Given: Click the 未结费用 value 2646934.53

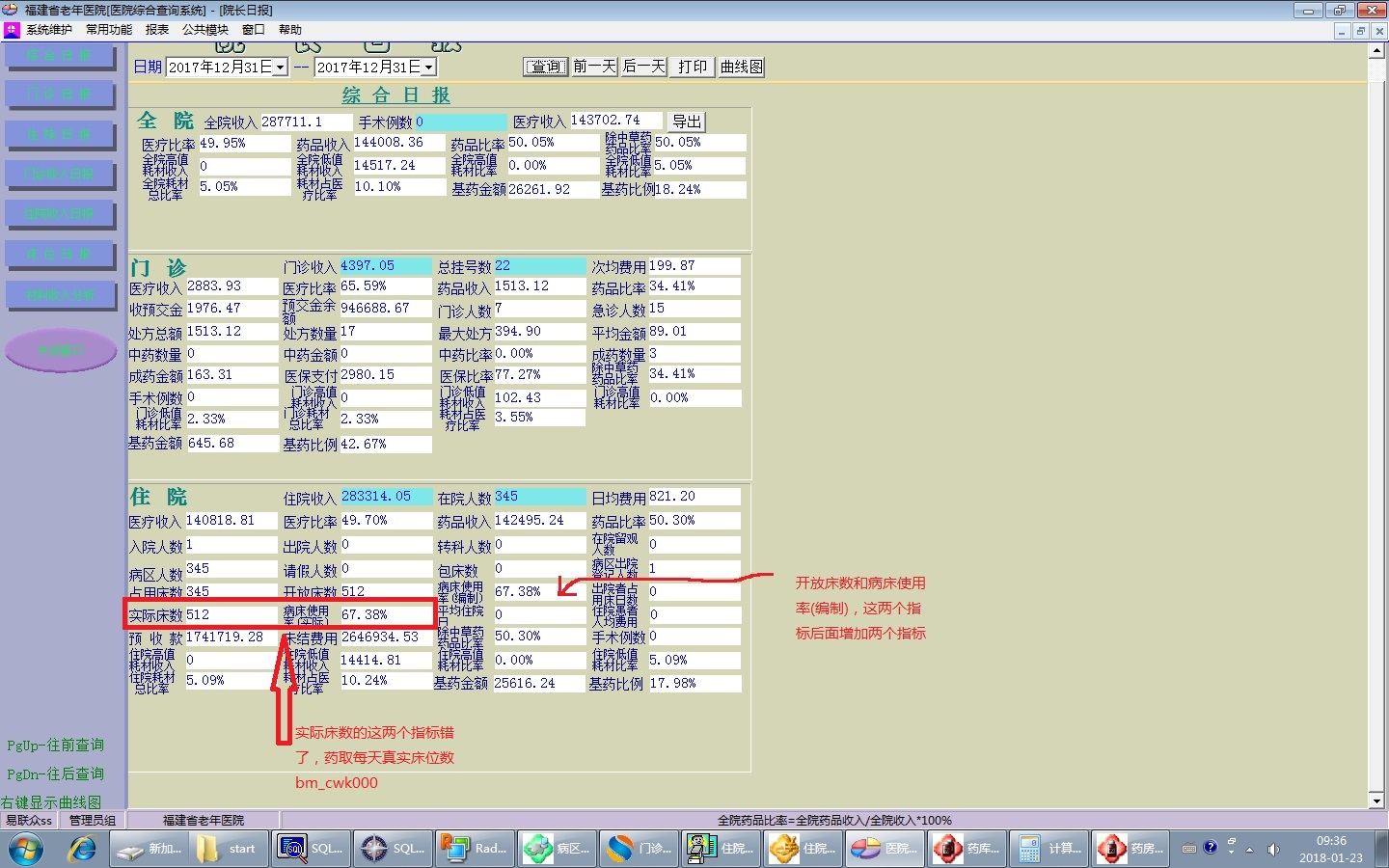Looking at the screenshot, I should coord(386,637).
